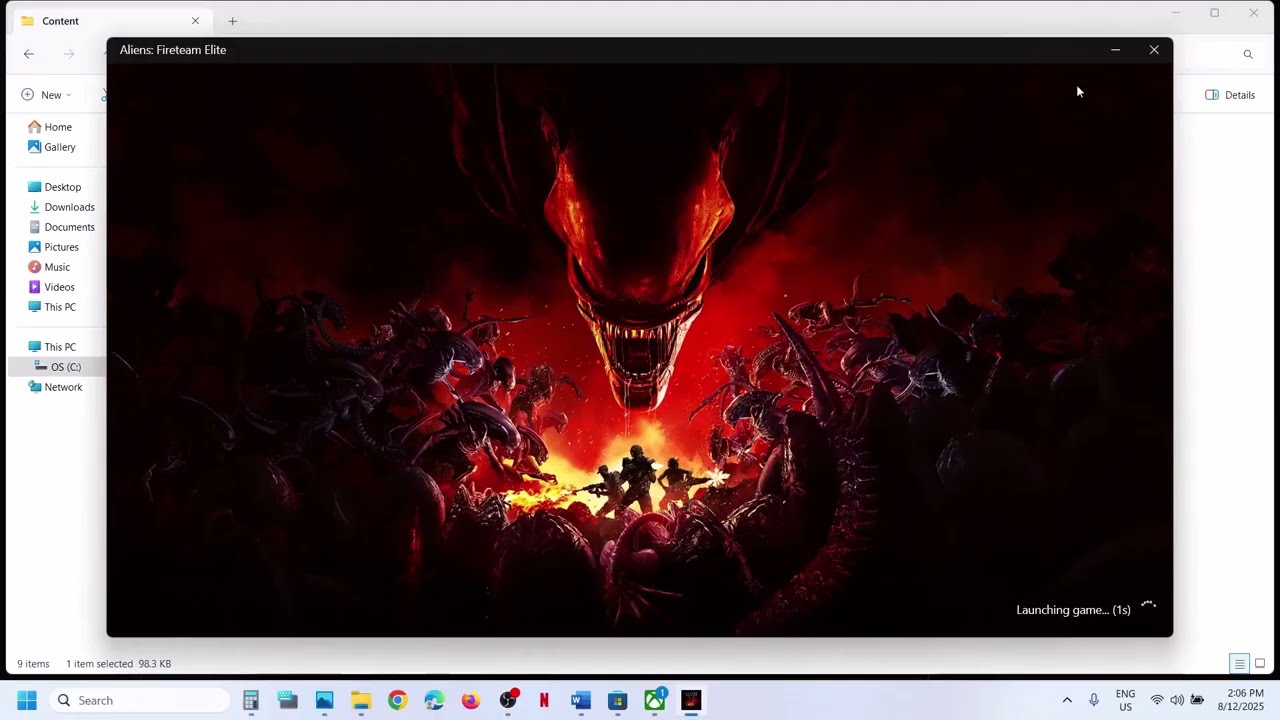
Task: Open Microsoft Store from the taskbar
Action: [617, 700]
